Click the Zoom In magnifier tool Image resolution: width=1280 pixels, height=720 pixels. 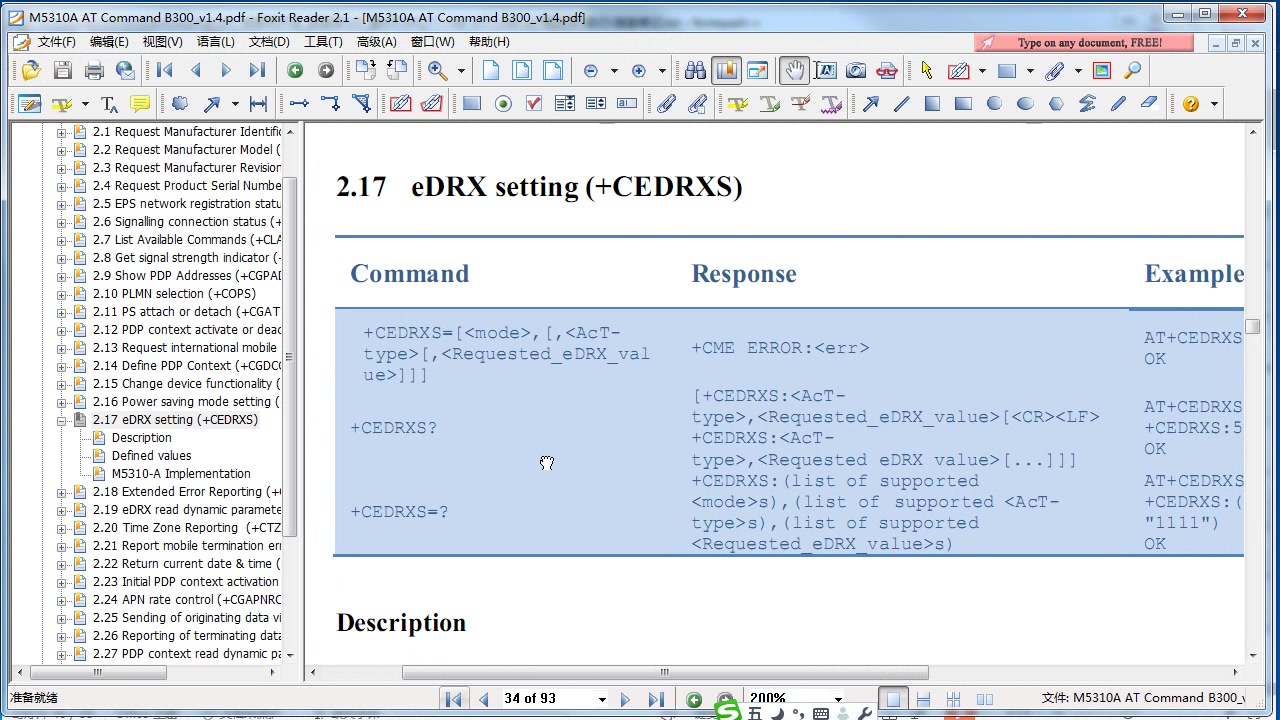click(x=438, y=70)
